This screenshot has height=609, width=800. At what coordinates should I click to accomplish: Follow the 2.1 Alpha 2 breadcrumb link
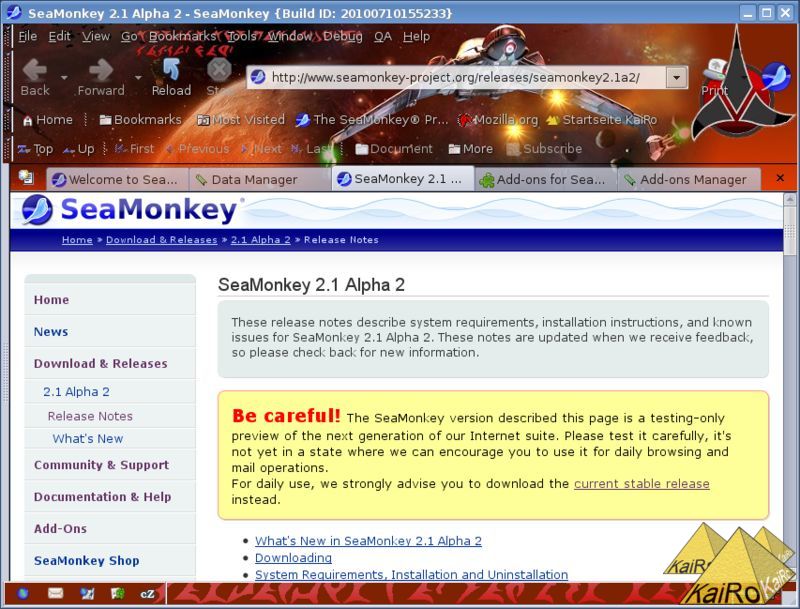(x=261, y=240)
